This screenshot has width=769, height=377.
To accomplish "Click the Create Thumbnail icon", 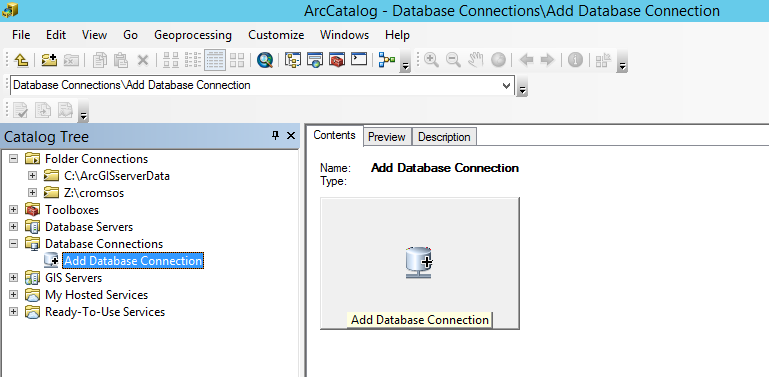I will 603,60.
